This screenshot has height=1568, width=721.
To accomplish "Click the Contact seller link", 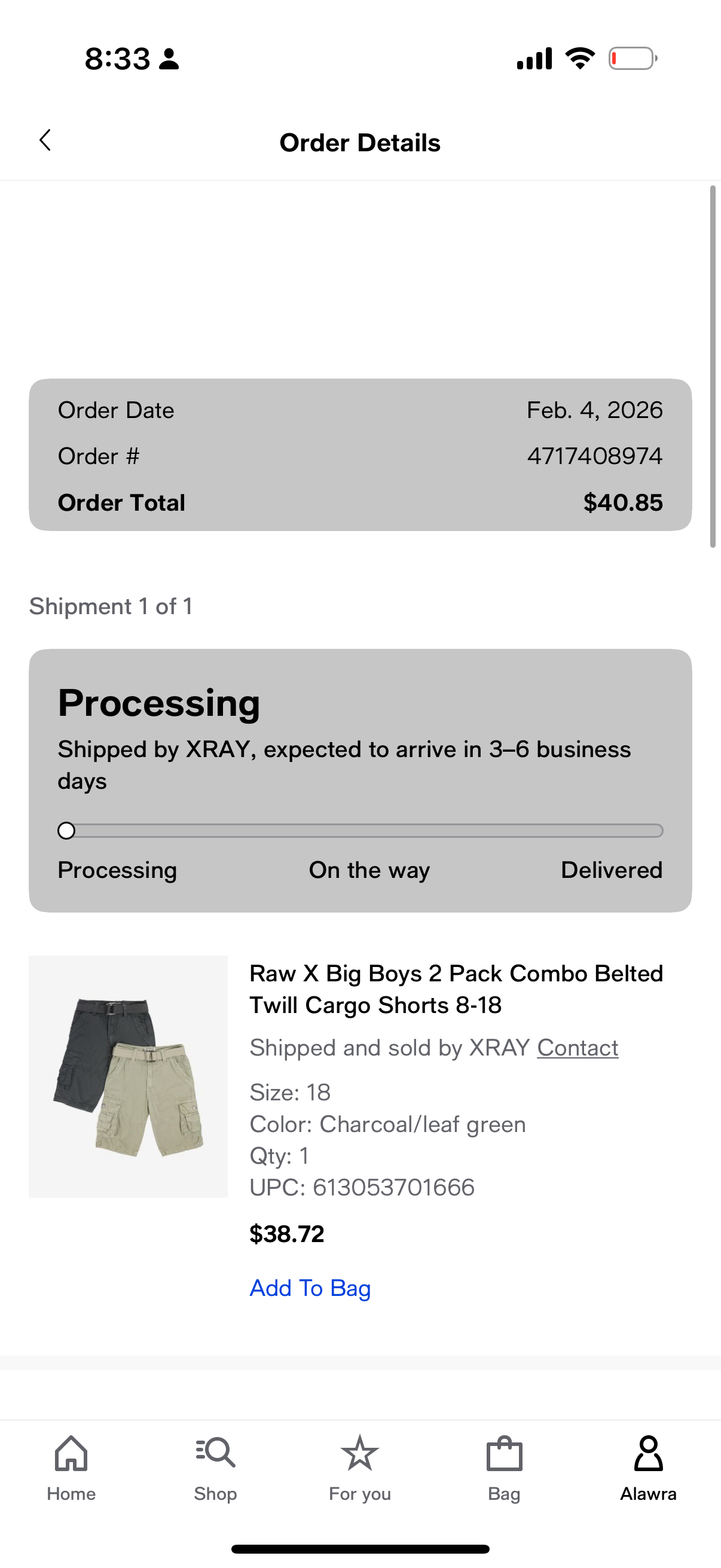I will pos(578,1048).
